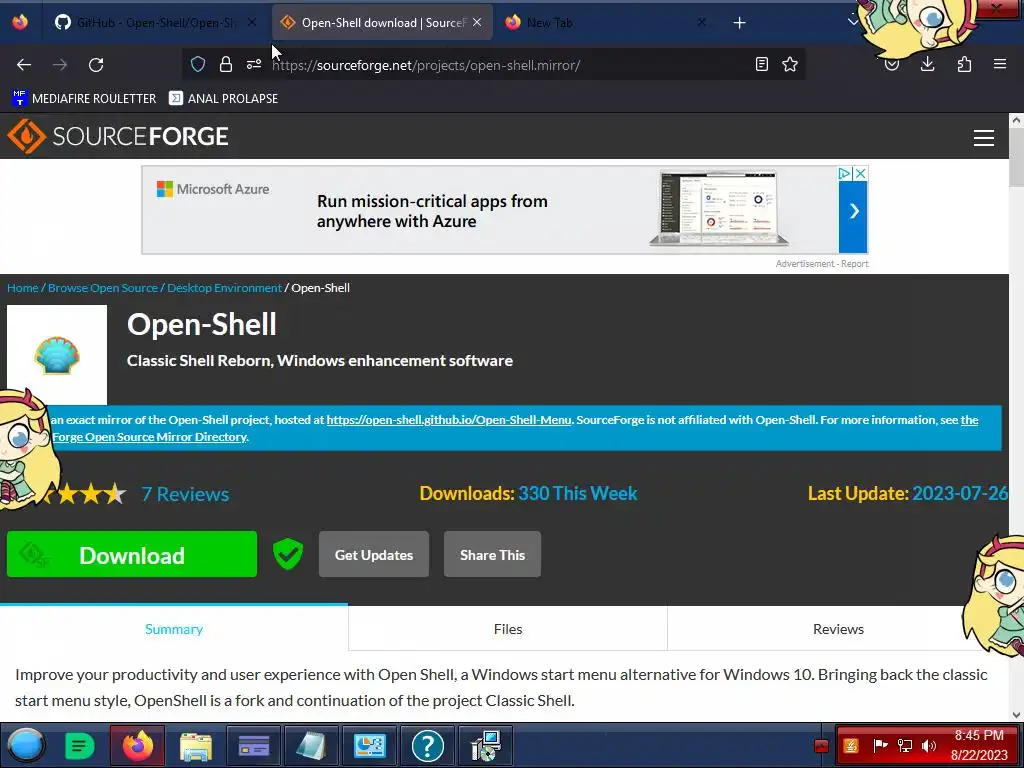Screen dimensions: 1024x768
Task: Open the Action Center flag tray icon
Action: point(880,746)
